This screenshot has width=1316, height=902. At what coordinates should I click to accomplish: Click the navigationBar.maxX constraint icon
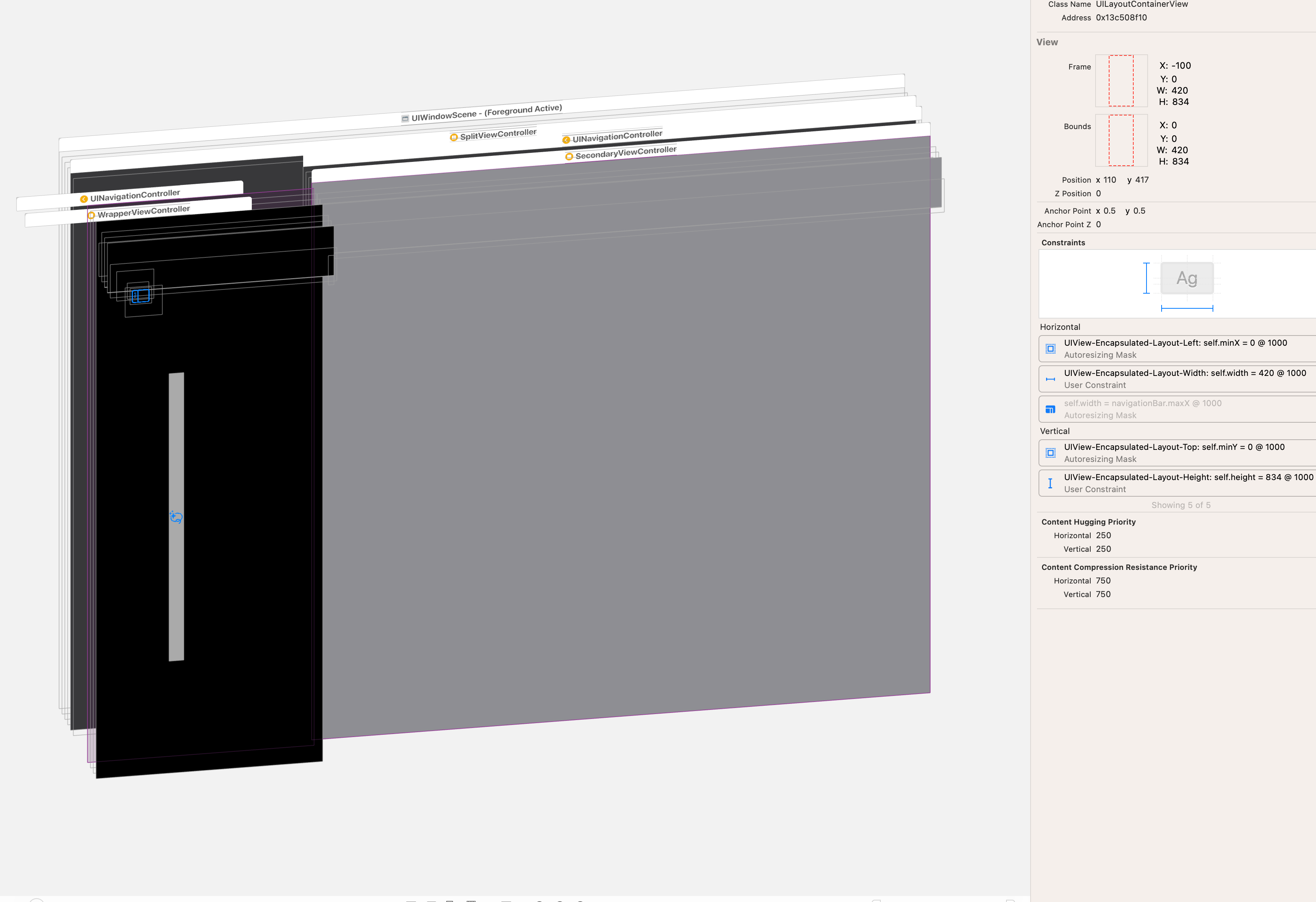click(1050, 409)
